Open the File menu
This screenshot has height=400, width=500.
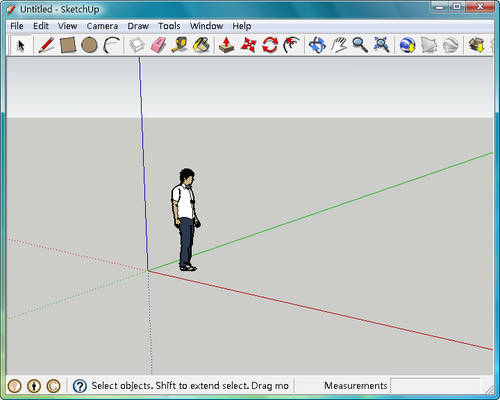(17, 26)
